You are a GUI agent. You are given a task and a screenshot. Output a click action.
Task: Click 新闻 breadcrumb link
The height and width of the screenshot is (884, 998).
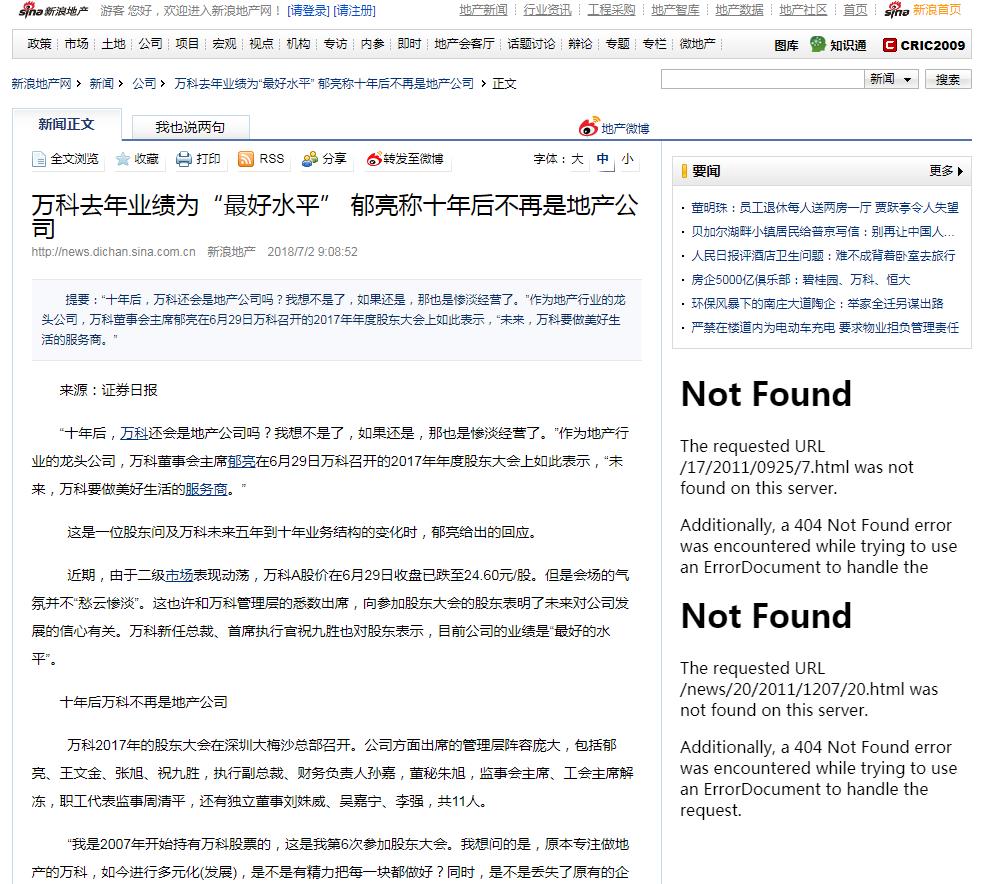coord(101,83)
